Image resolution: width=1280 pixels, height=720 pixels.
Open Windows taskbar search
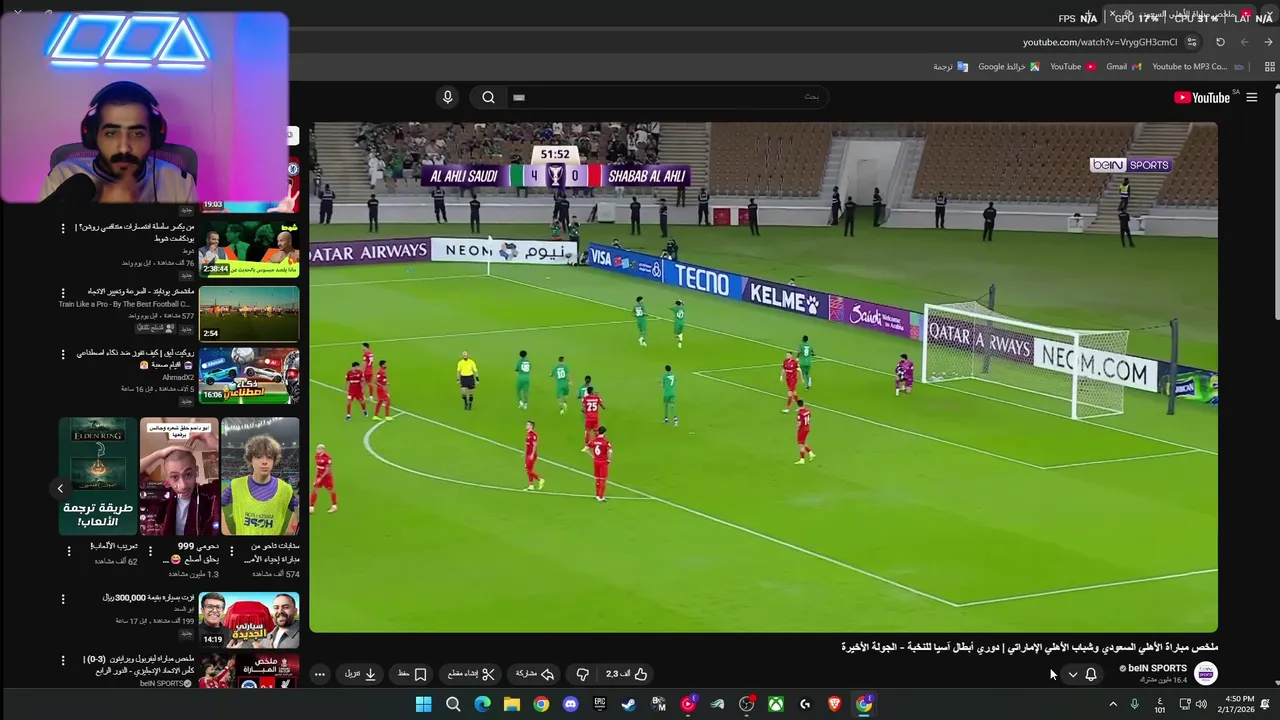(453, 704)
